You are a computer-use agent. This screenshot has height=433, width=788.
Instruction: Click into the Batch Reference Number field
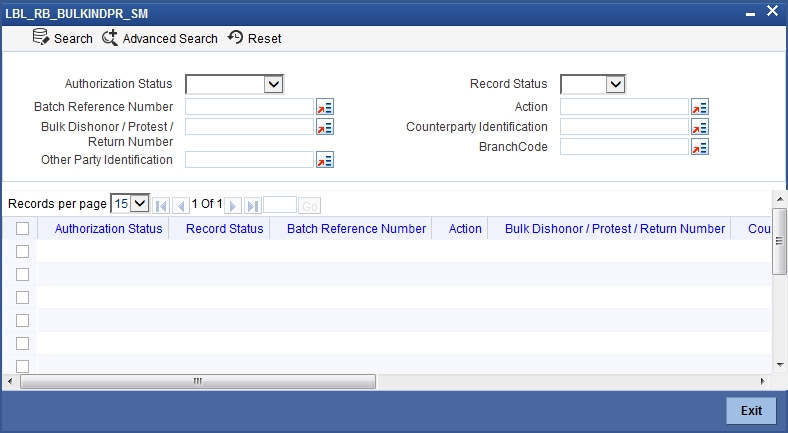pos(249,107)
